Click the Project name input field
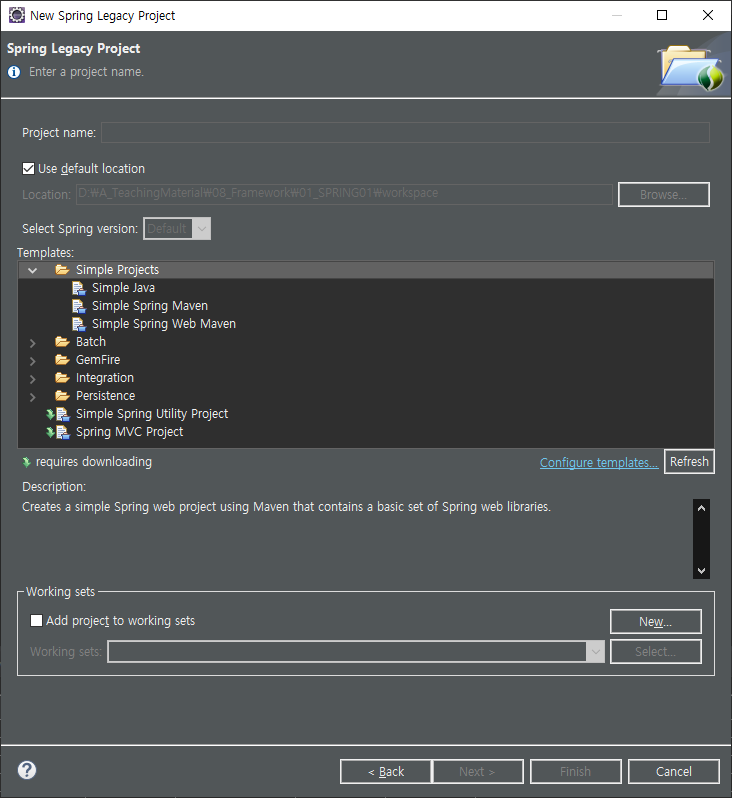This screenshot has height=798, width=732. pos(405,132)
